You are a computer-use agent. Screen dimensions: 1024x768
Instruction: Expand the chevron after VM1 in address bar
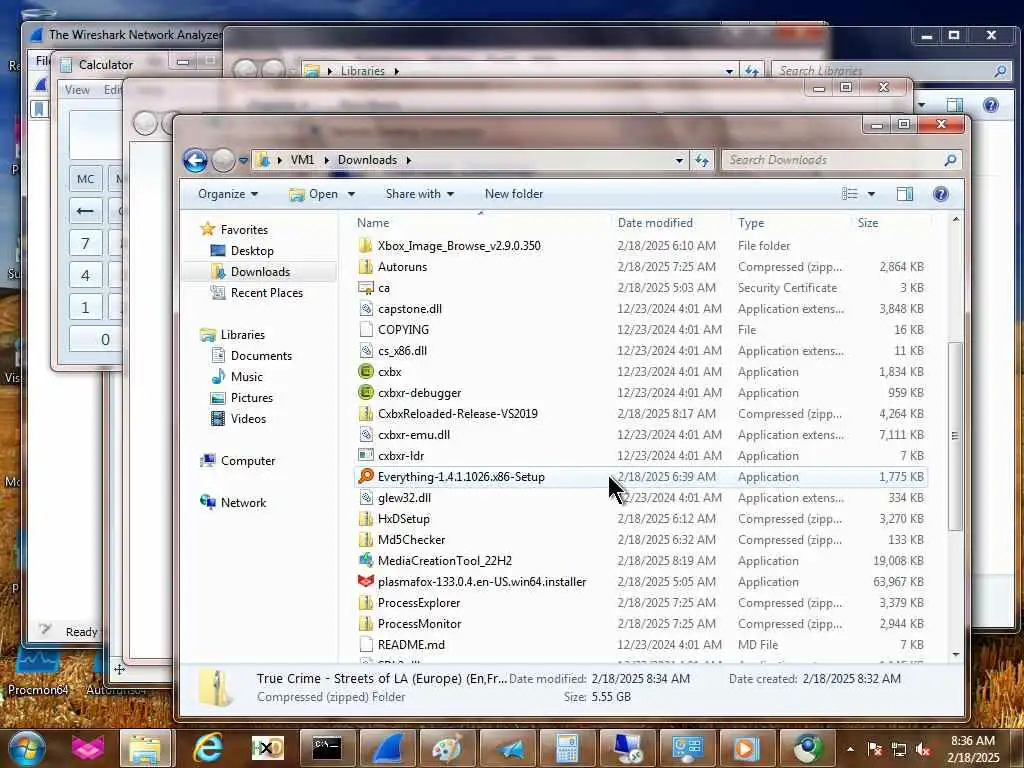[x=327, y=160]
